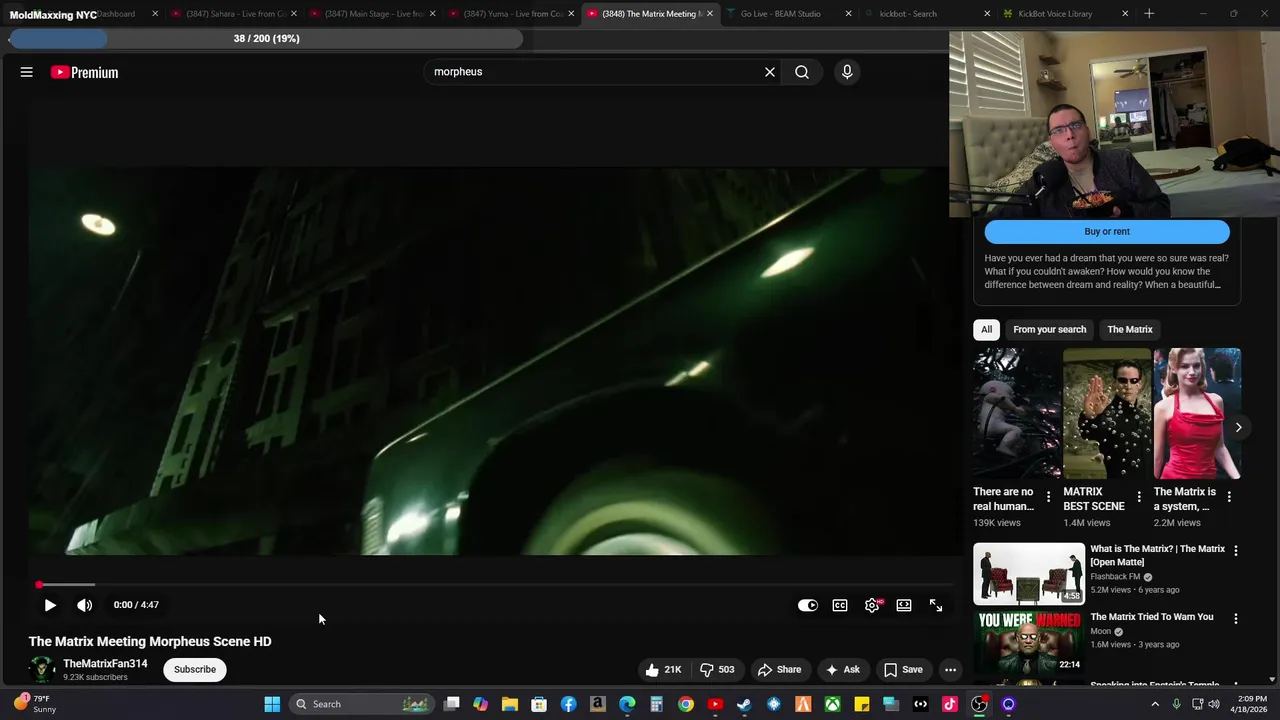
Task: Open 'There are no real human' short
Action: click(x=1017, y=413)
